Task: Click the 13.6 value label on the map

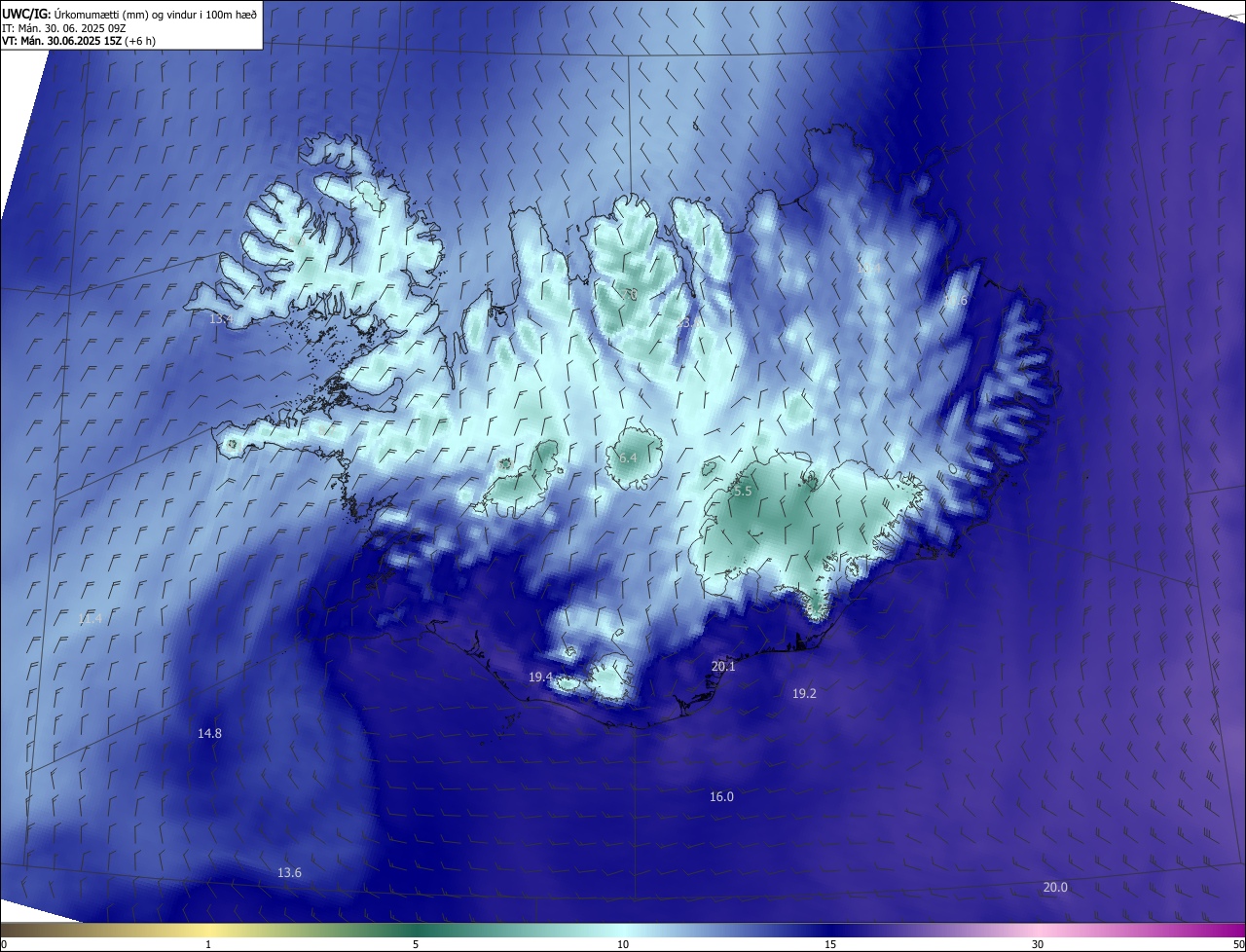Action: [x=289, y=872]
